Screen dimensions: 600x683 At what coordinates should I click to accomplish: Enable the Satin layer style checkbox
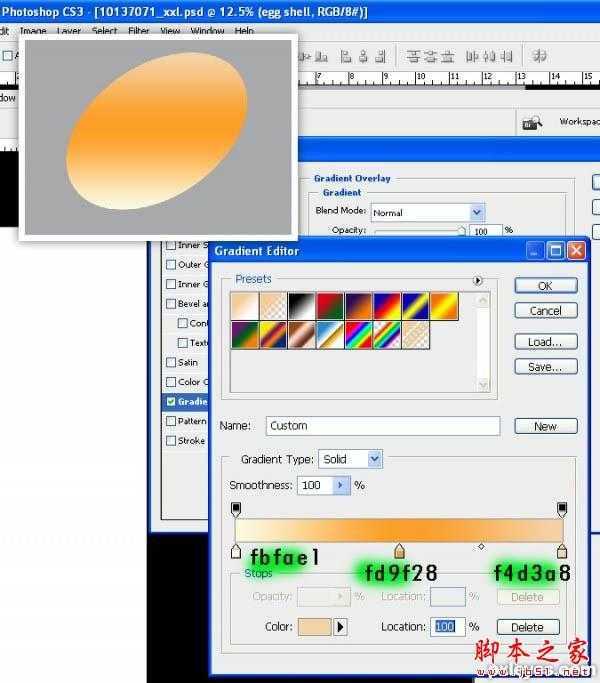pos(170,362)
